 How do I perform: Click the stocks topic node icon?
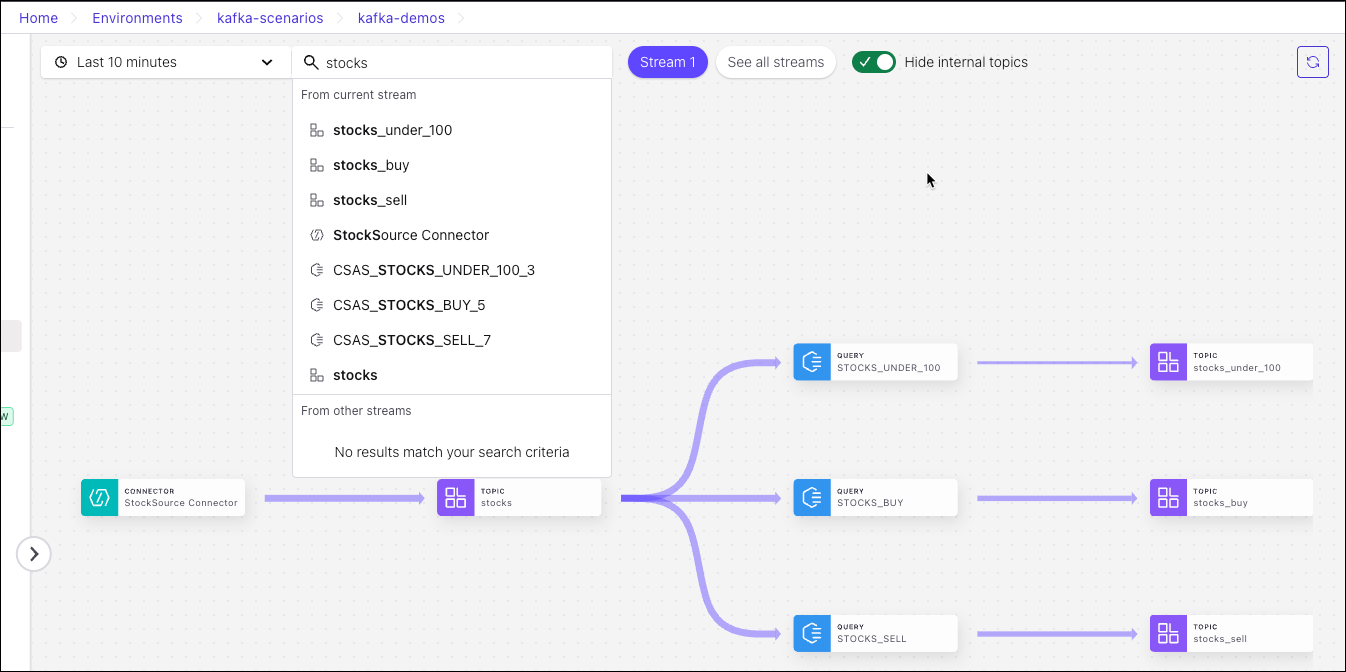click(456, 498)
